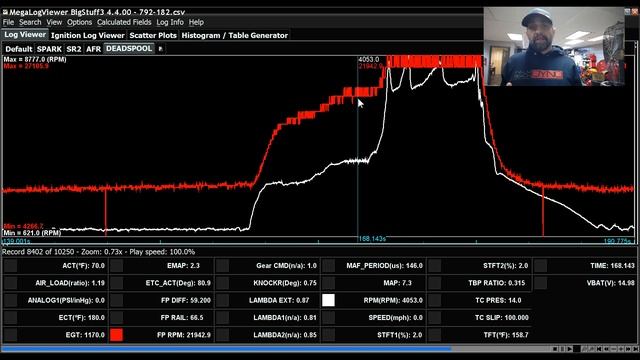Open the File menu
Viewport: 640px width, 360px height.
pyautogui.click(x=8, y=22)
